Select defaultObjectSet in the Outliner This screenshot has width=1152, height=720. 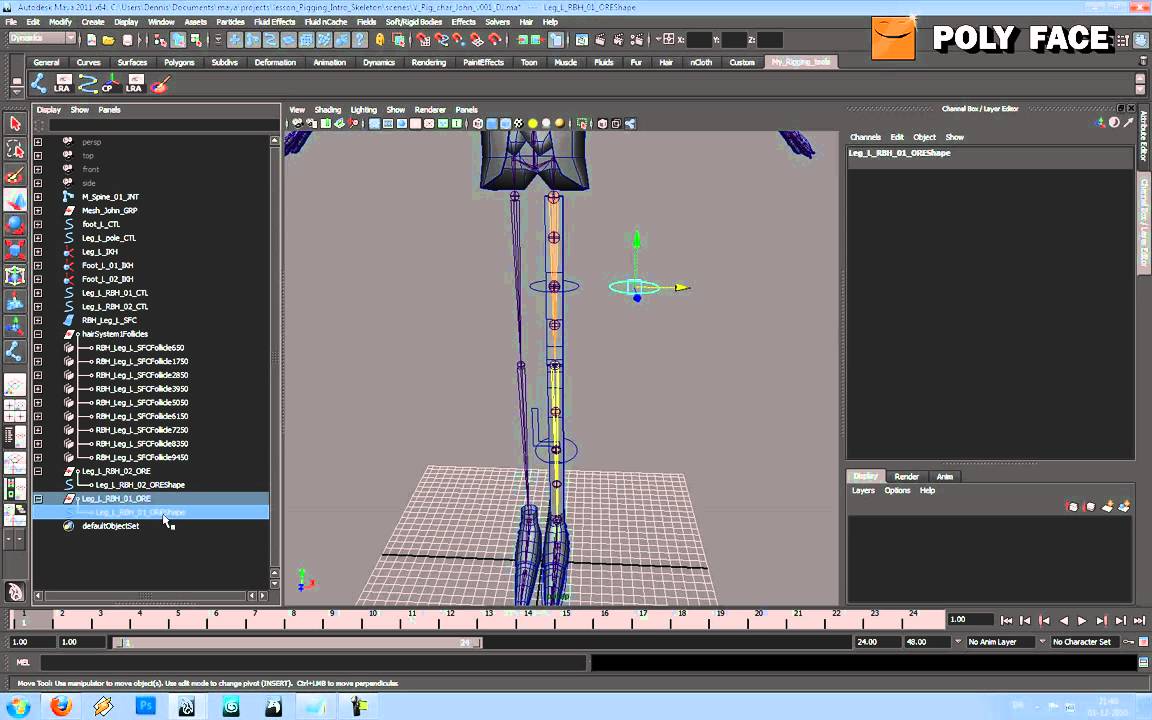[x=110, y=526]
